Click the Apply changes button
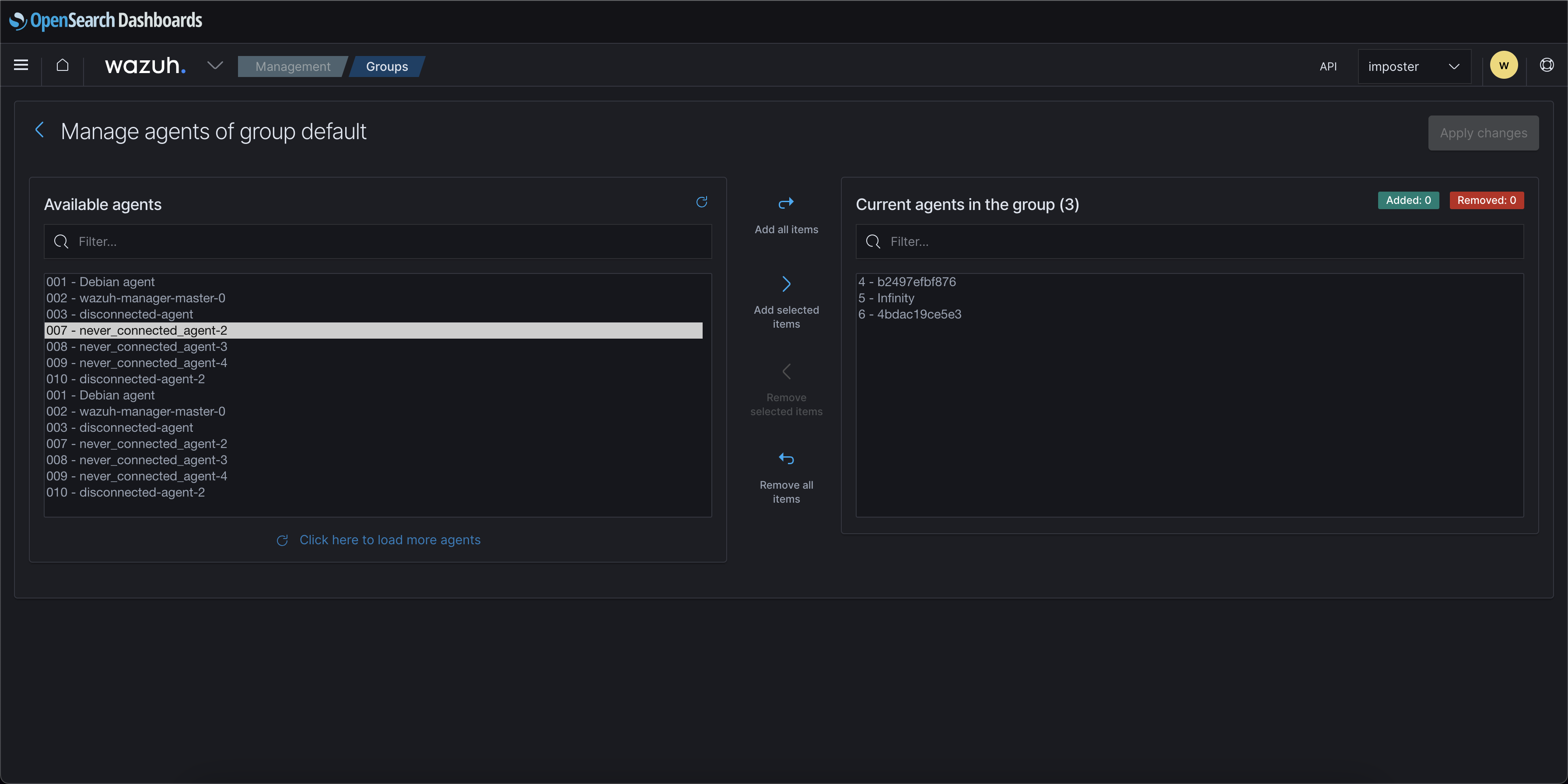 point(1484,133)
